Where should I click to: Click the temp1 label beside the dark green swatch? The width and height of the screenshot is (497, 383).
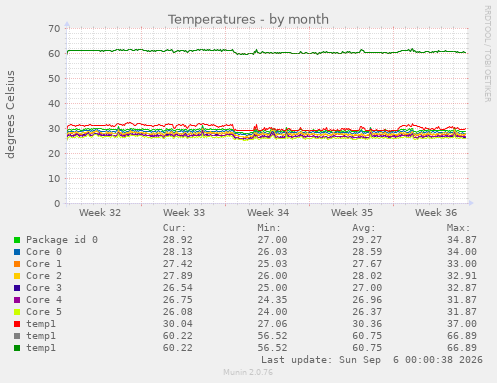tap(41, 348)
